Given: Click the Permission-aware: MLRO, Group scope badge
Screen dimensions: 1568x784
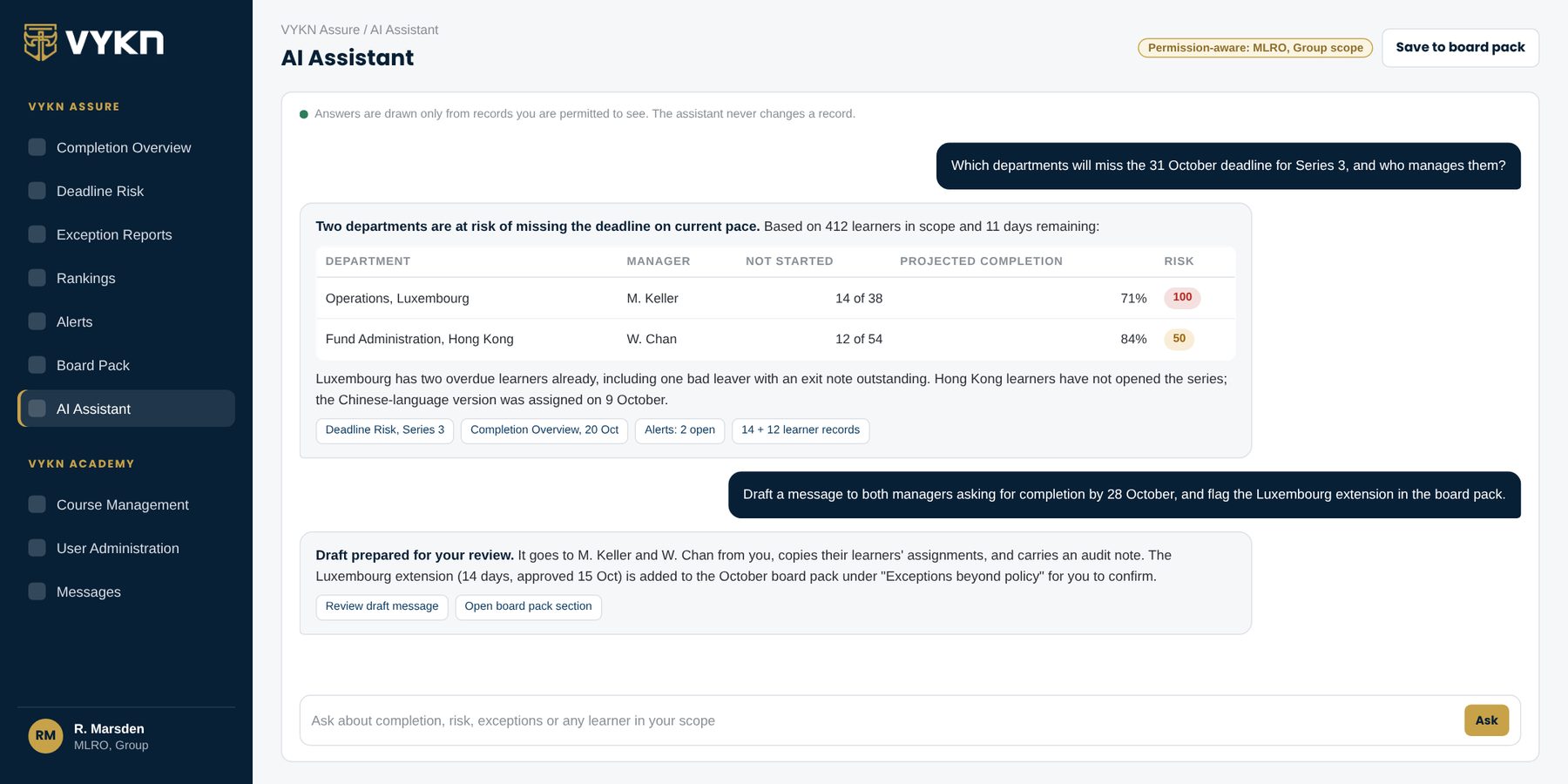Looking at the screenshot, I should (1255, 48).
